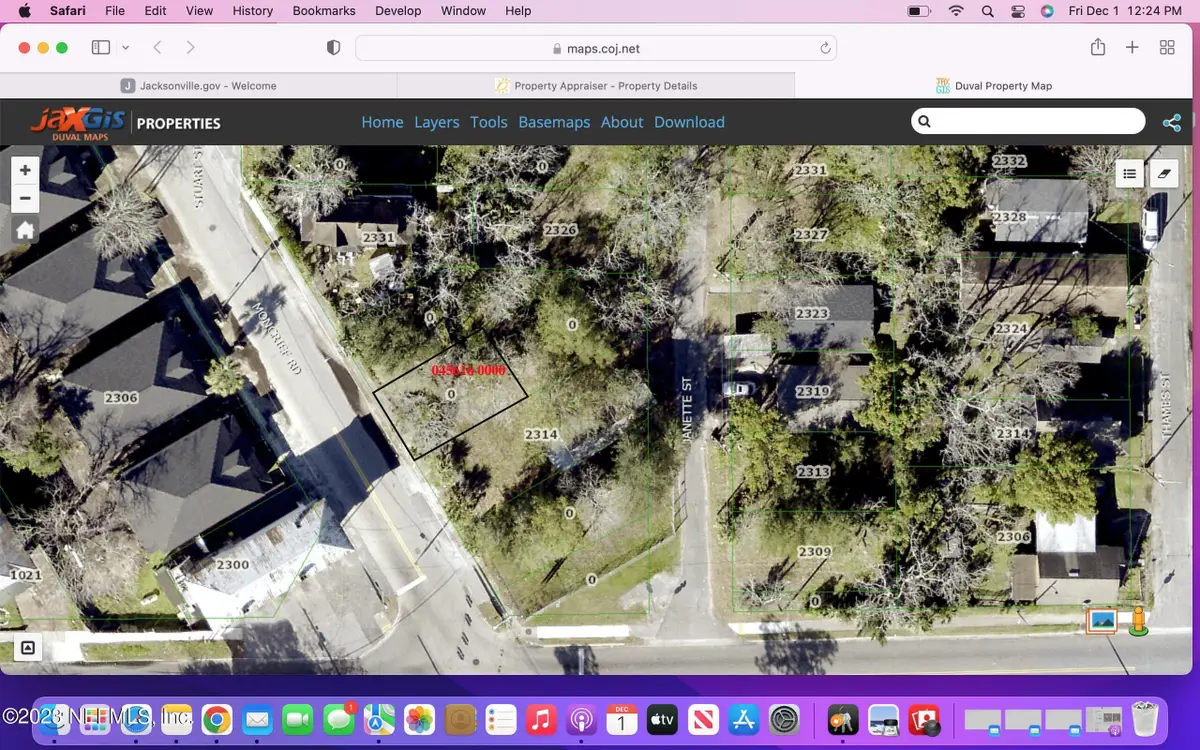Click the Street View pegman marker
1200x750 pixels.
1140,621
